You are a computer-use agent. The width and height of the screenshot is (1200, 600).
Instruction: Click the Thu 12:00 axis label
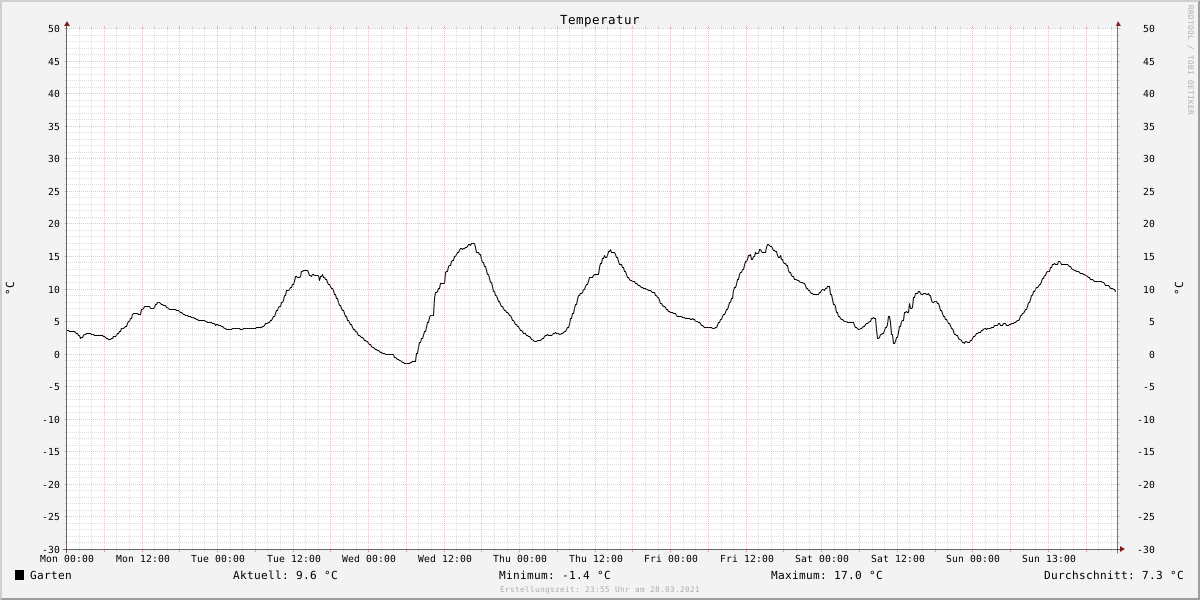[596, 559]
